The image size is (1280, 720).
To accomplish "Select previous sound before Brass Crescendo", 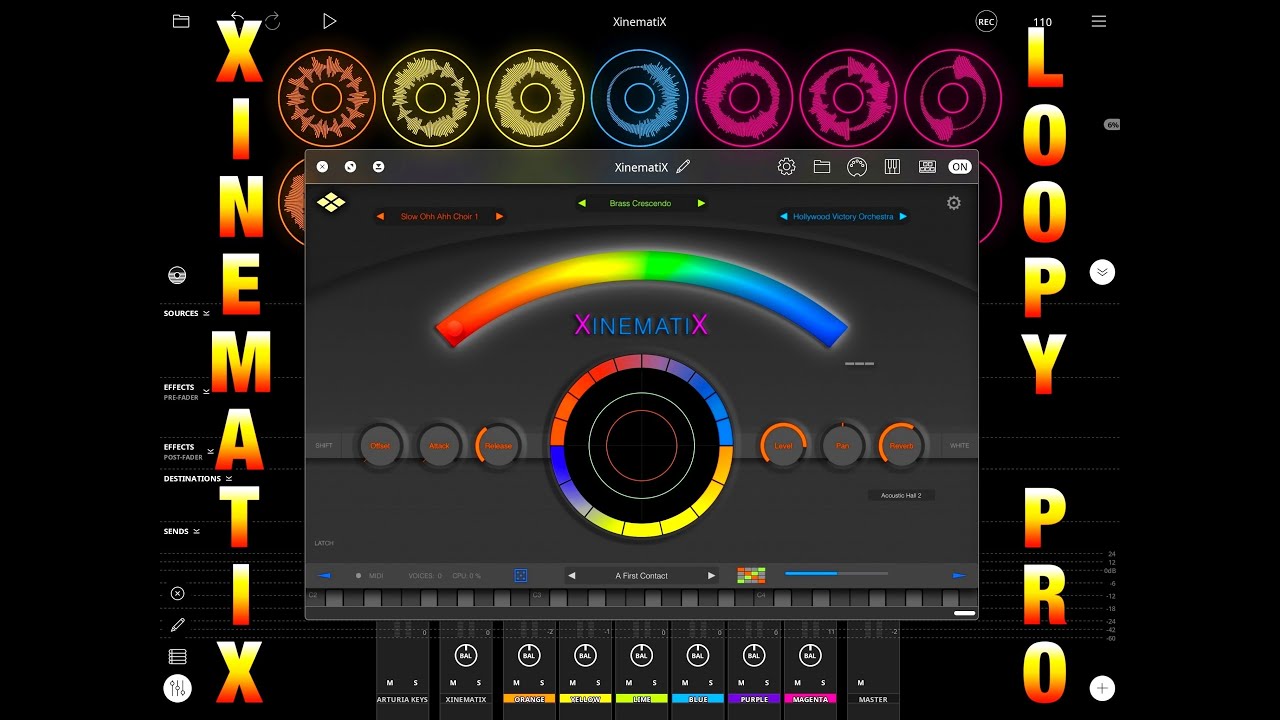I will point(581,203).
